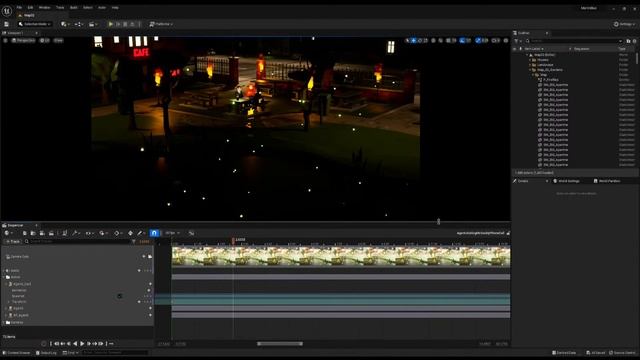Click the green Play in editor button
640x360 pixels.
pyautogui.click(x=110, y=24)
